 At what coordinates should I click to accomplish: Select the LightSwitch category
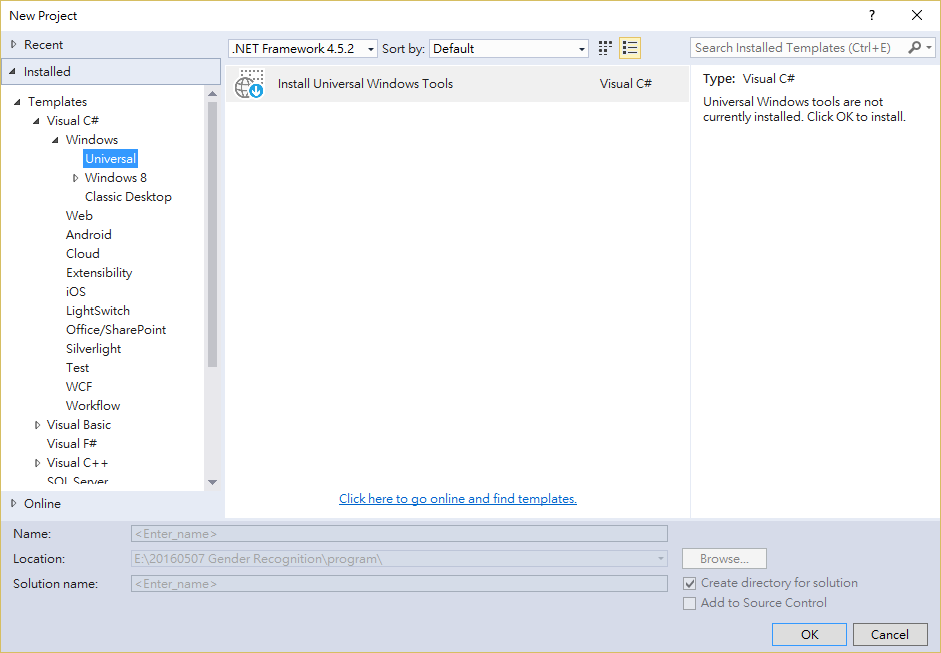[x=98, y=311]
